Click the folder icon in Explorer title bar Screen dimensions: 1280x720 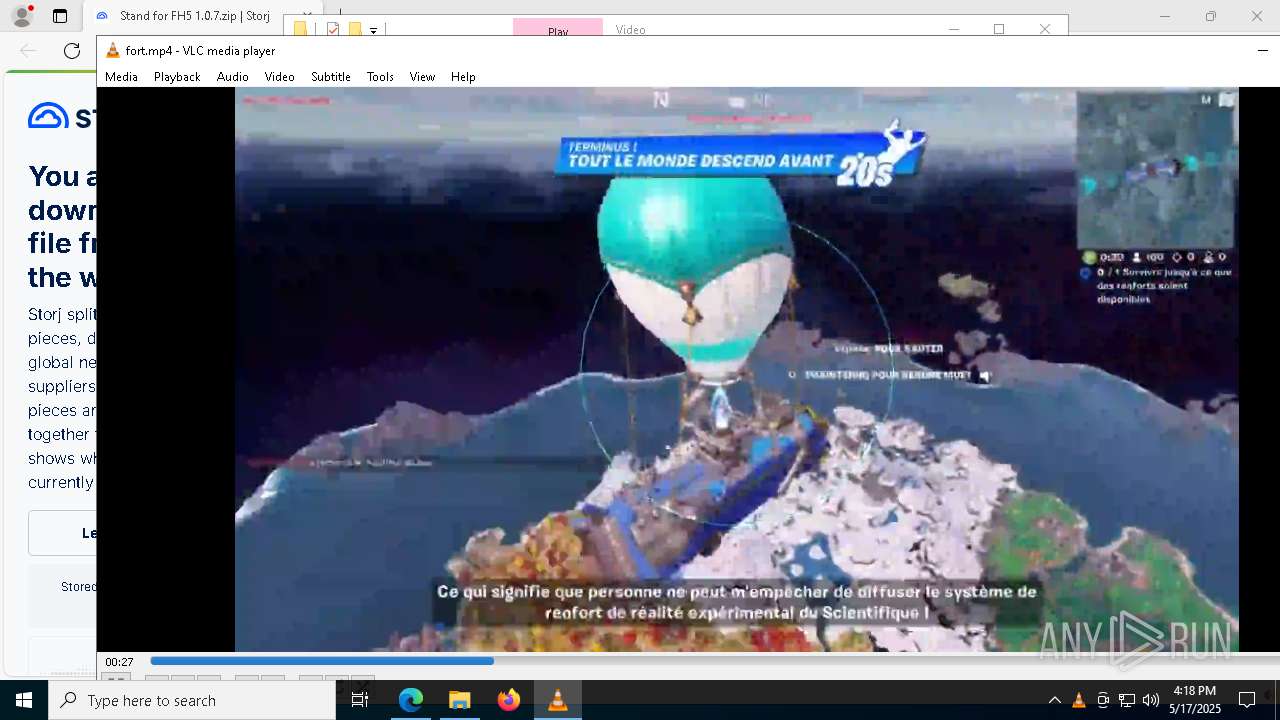point(301,30)
